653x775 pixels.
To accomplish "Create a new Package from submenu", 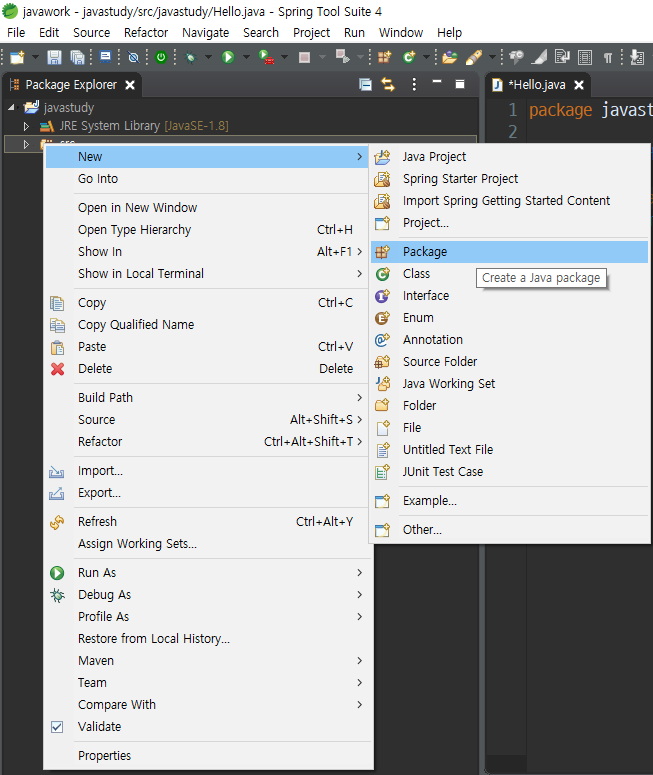I will click(x=510, y=252).
